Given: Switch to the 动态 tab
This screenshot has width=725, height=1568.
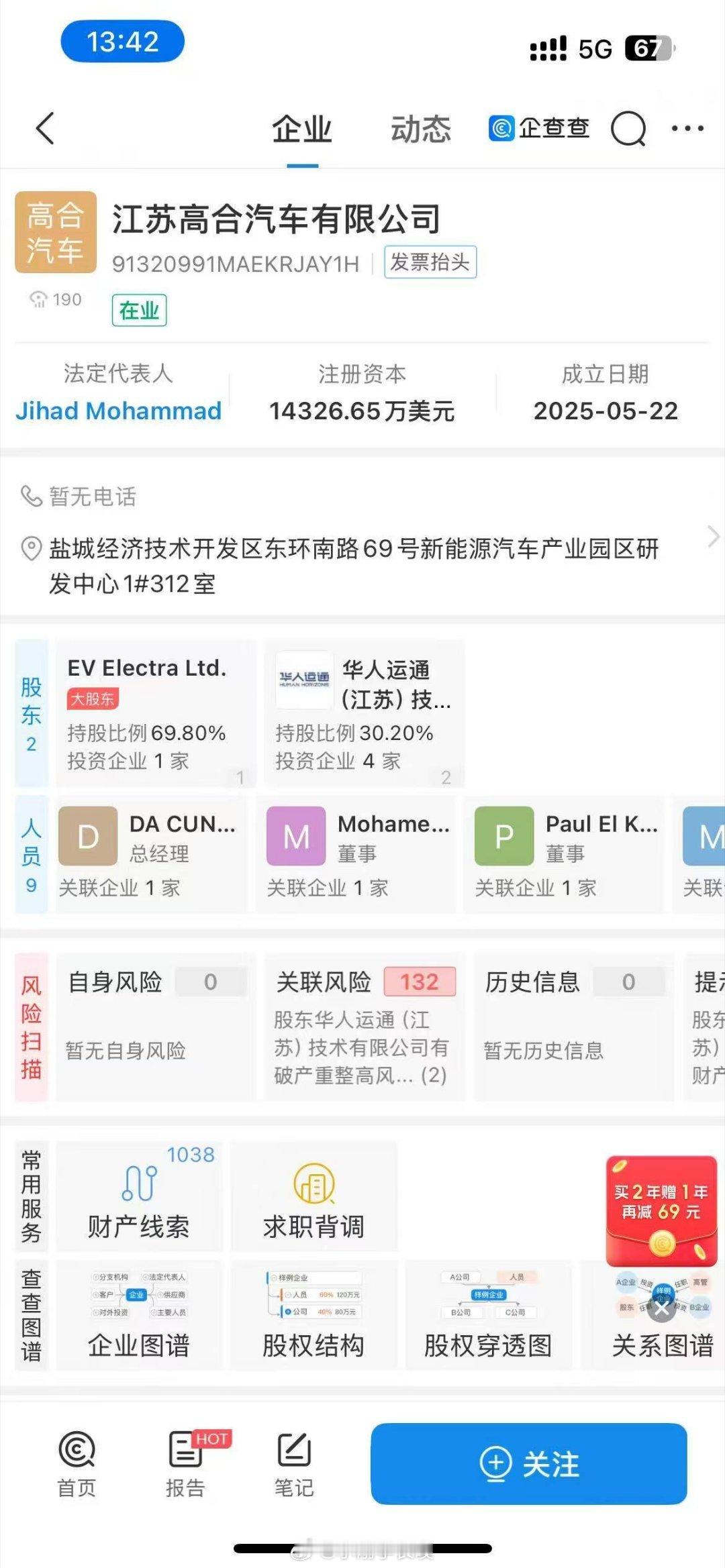Looking at the screenshot, I should tap(421, 129).
